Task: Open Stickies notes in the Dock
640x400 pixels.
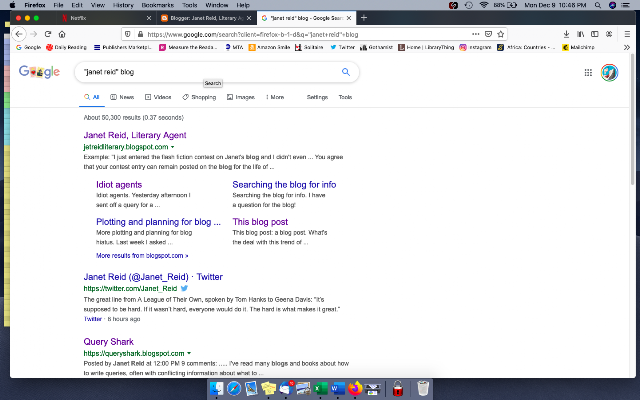Action: (x=268, y=388)
